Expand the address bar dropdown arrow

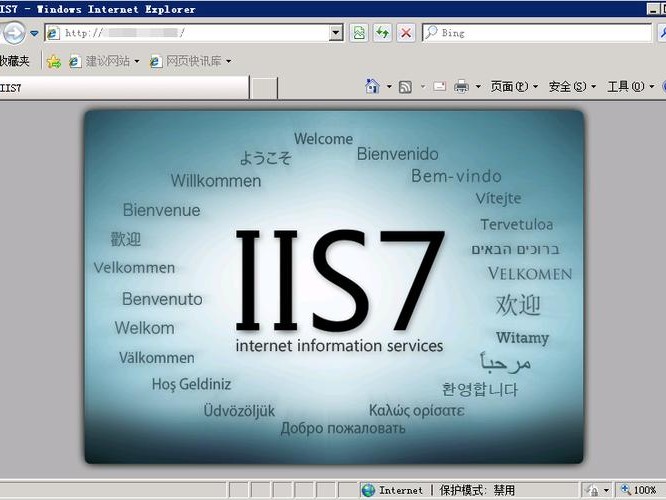336,33
